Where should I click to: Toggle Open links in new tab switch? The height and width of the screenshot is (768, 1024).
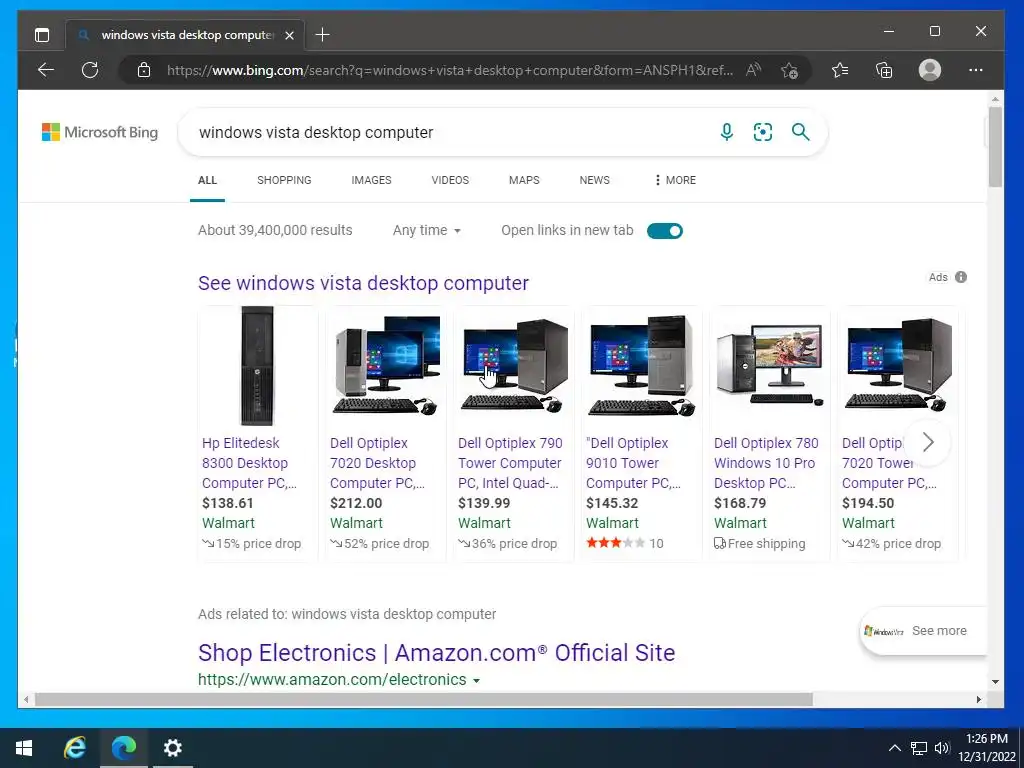click(x=665, y=231)
